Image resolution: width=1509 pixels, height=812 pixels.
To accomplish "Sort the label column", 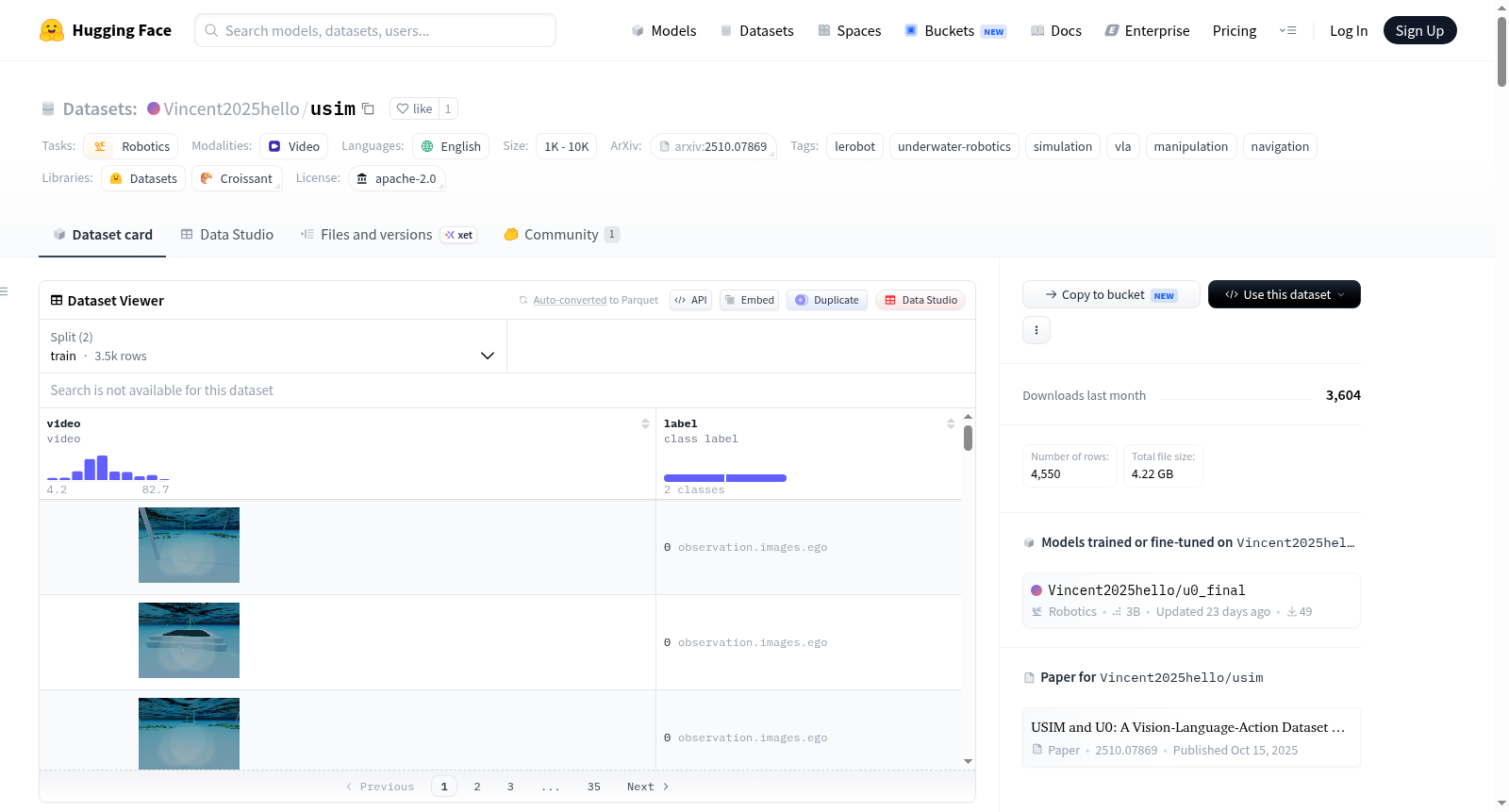I will [951, 423].
